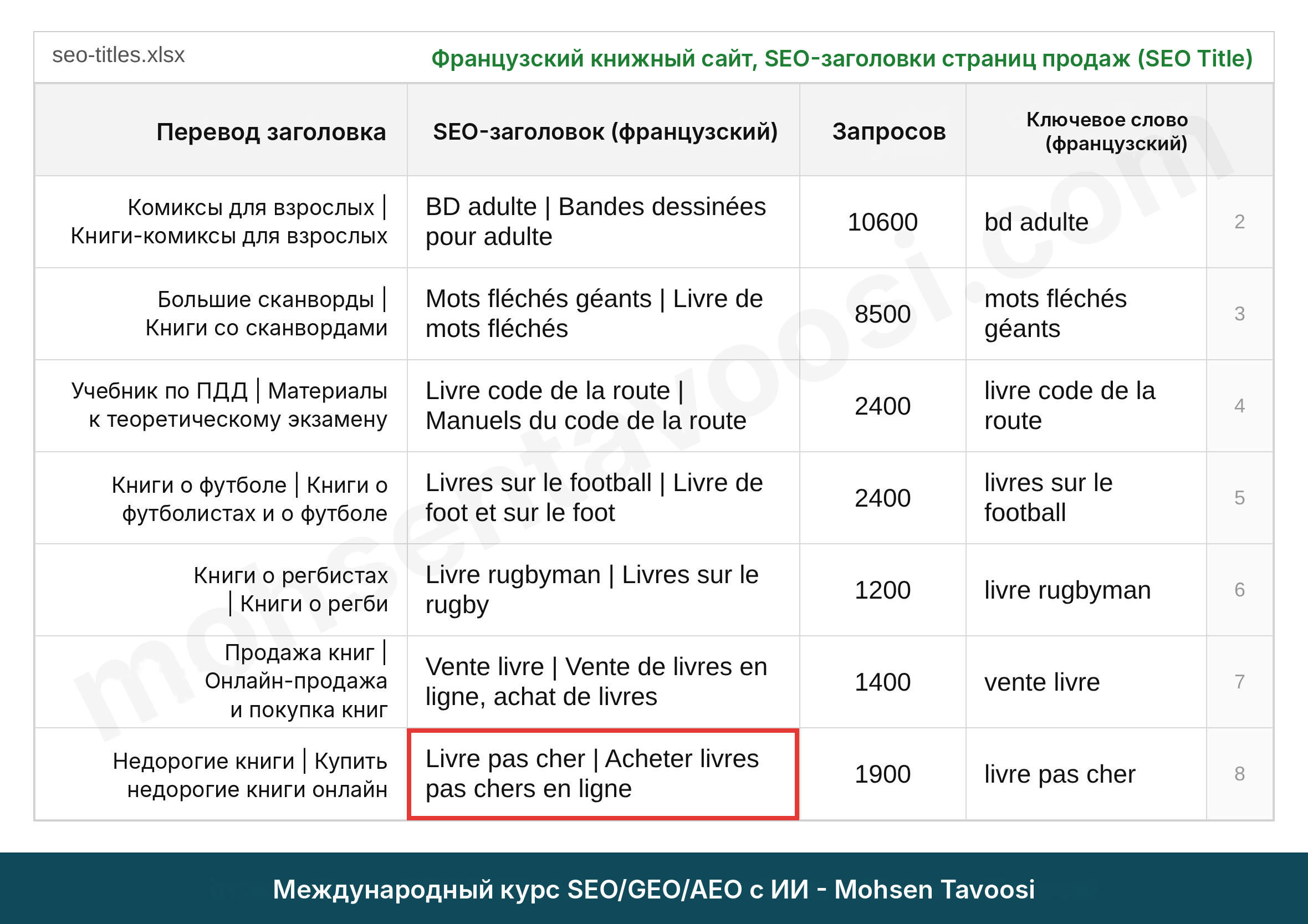Select the 2400 cell in football row
This screenshot has width=1308, height=924.
[883, 498]
